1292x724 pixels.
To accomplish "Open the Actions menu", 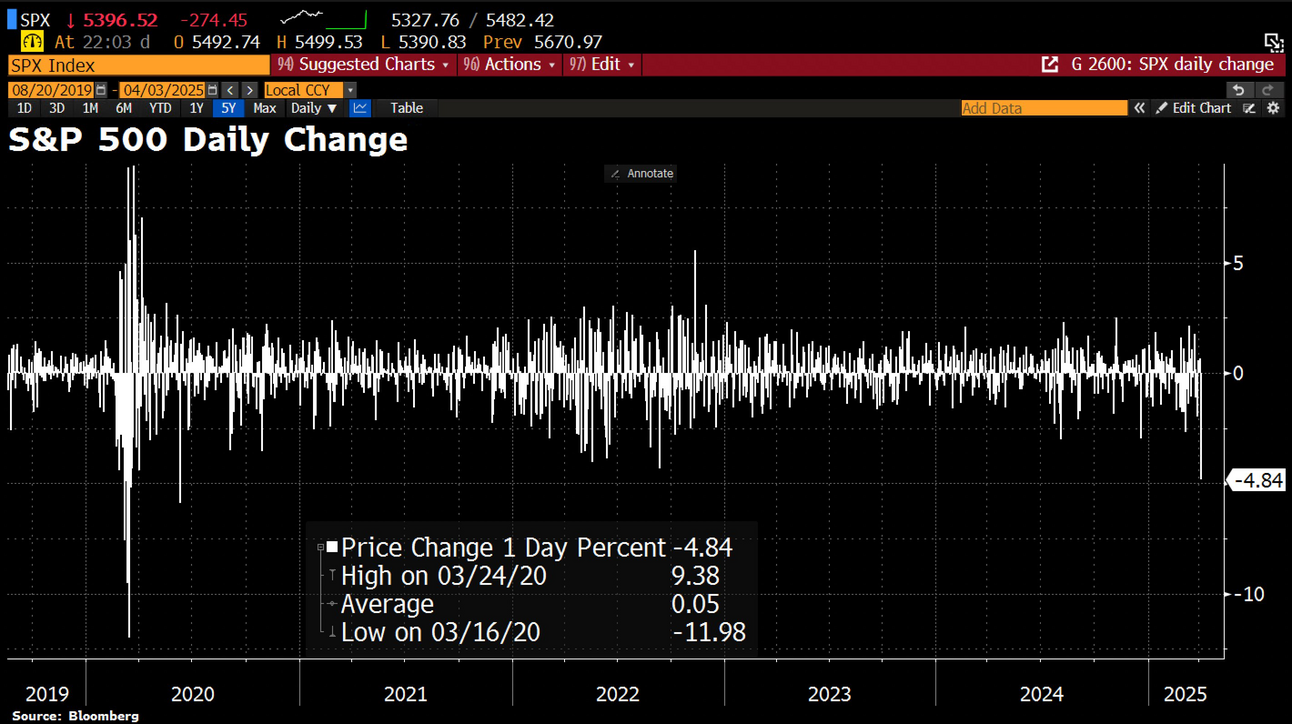I will [512, 65].
